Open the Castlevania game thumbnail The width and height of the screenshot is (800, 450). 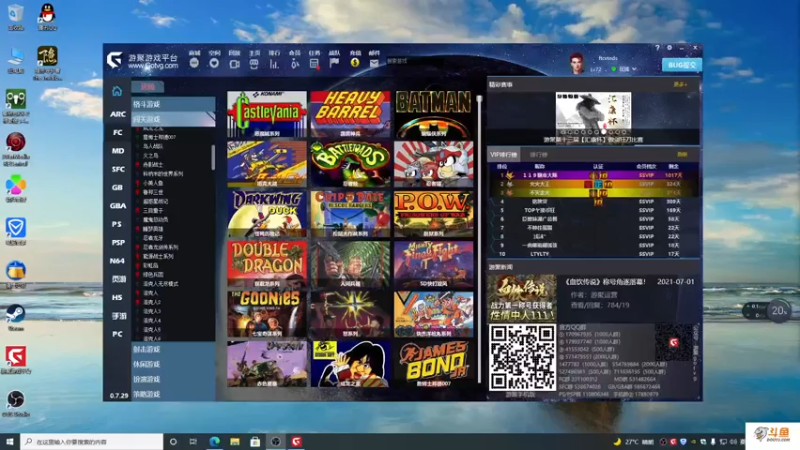[267, 114]
